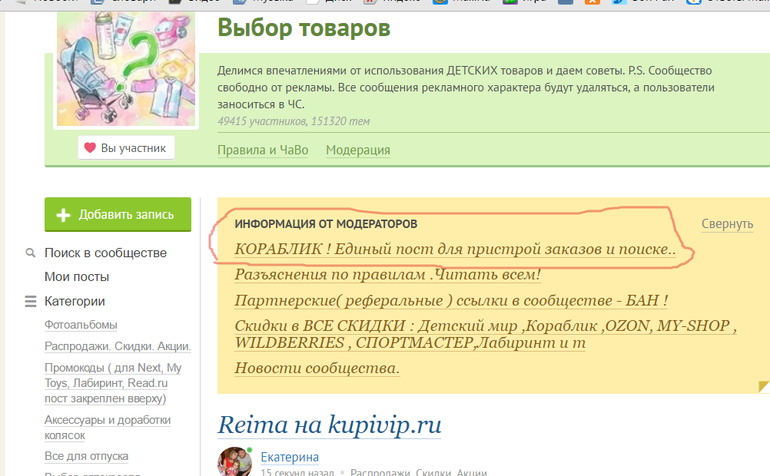Collapse moderator info with Свернуть
The image size is (770, 476).
[726, 224]
